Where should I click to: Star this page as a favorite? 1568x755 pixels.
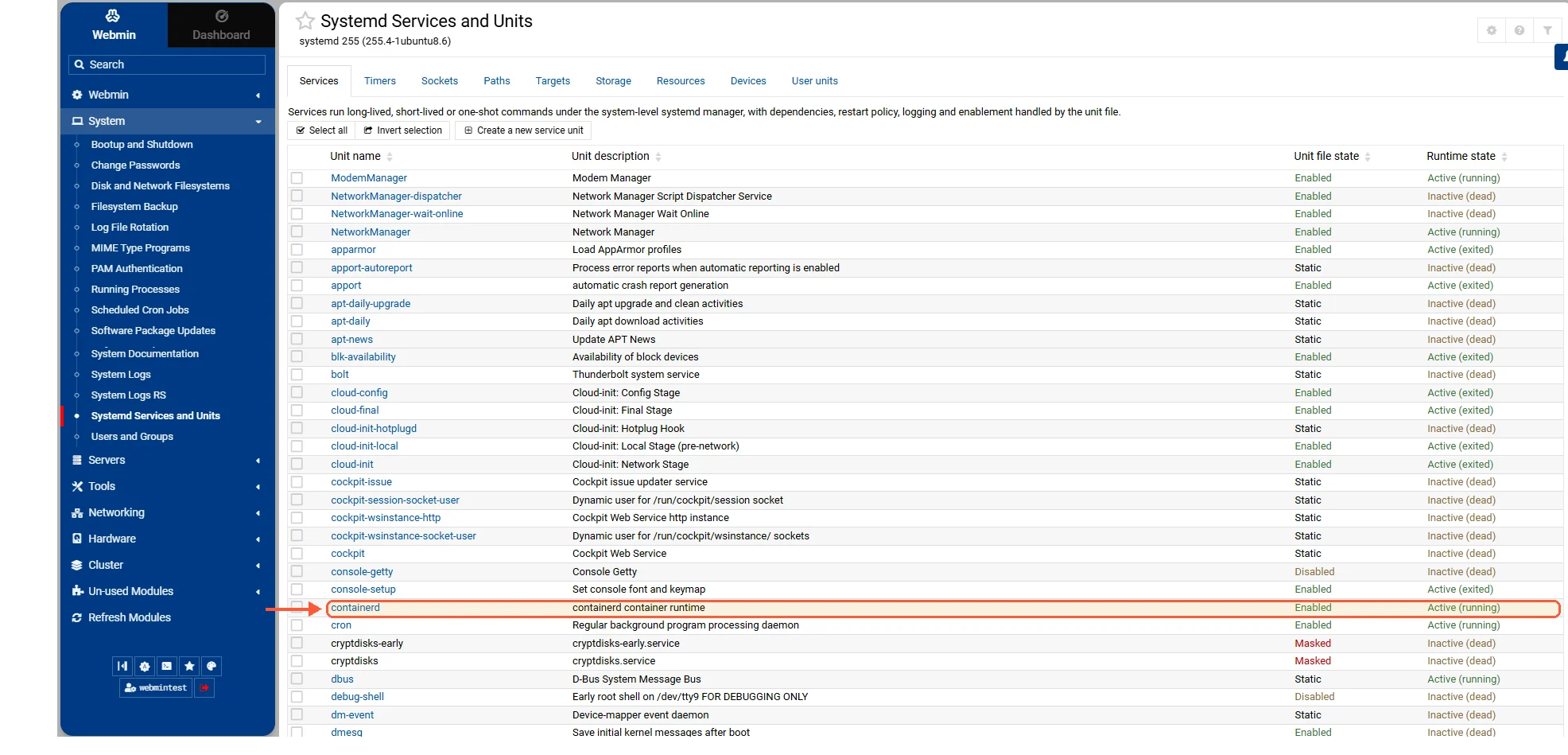(x=305, y=21)
